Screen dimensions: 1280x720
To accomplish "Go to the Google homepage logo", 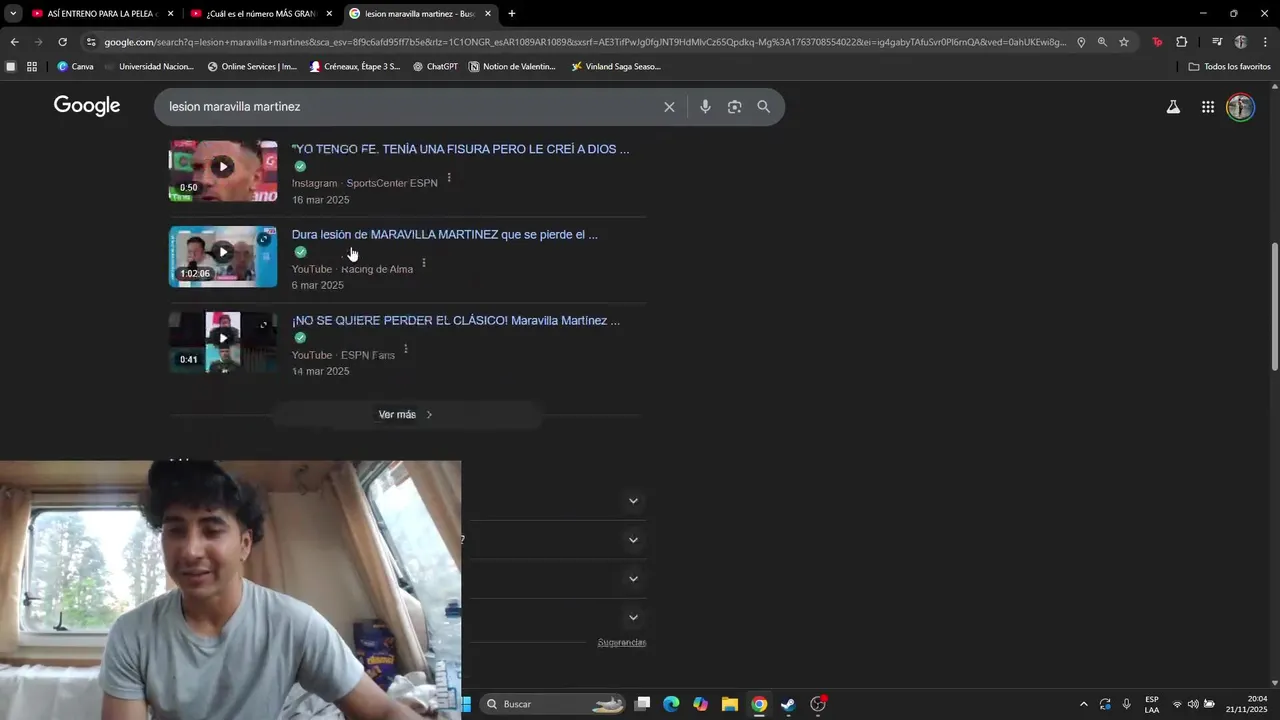I will (x=87, y=106).
